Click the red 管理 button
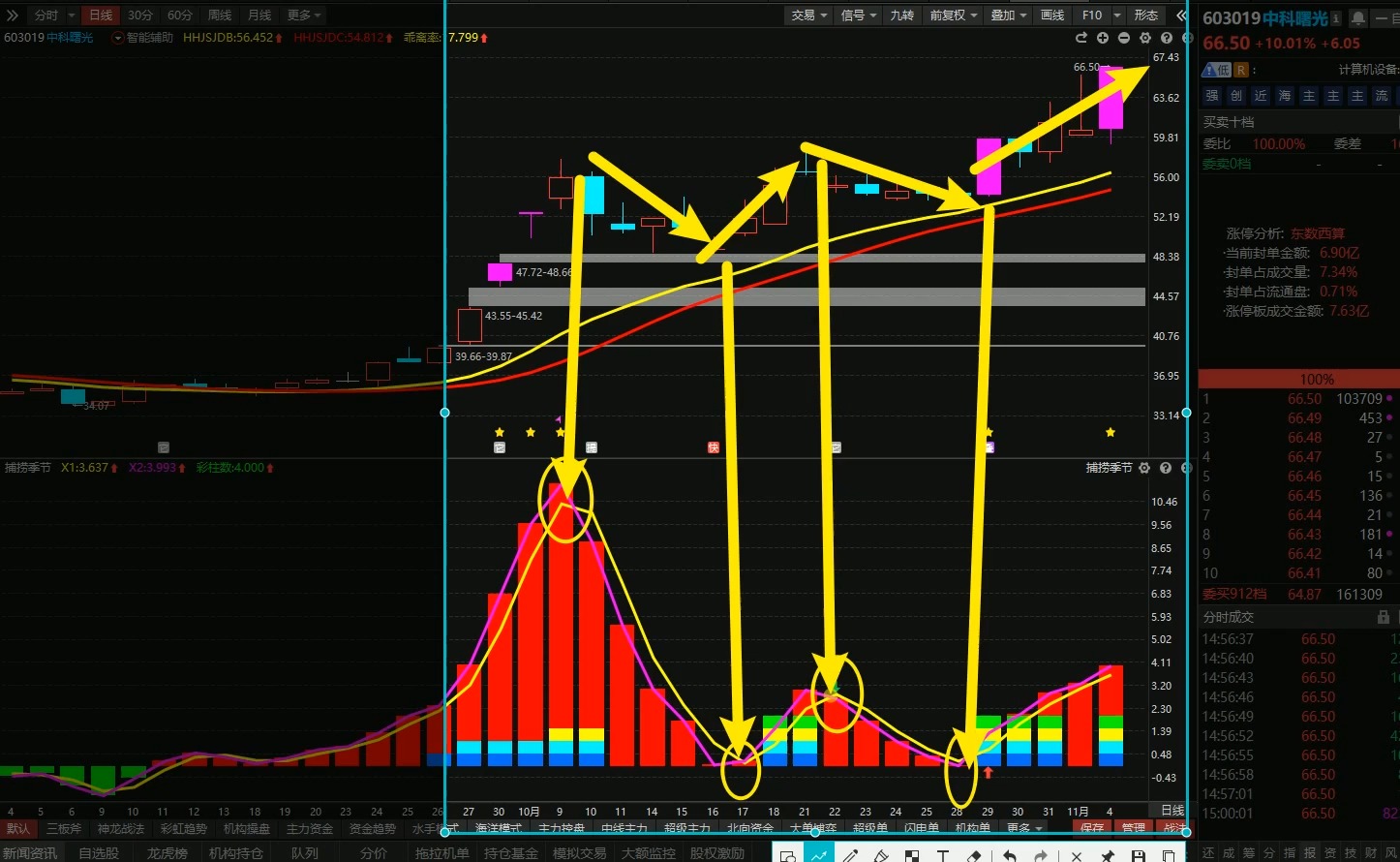The width and height of the screenshot is (1400, 862). [1133, 828]
